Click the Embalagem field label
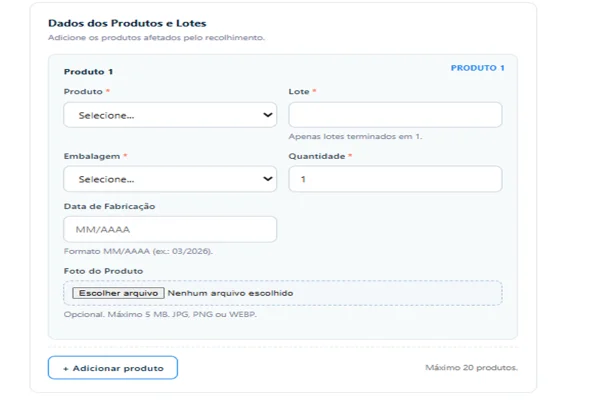 (92, 156)
